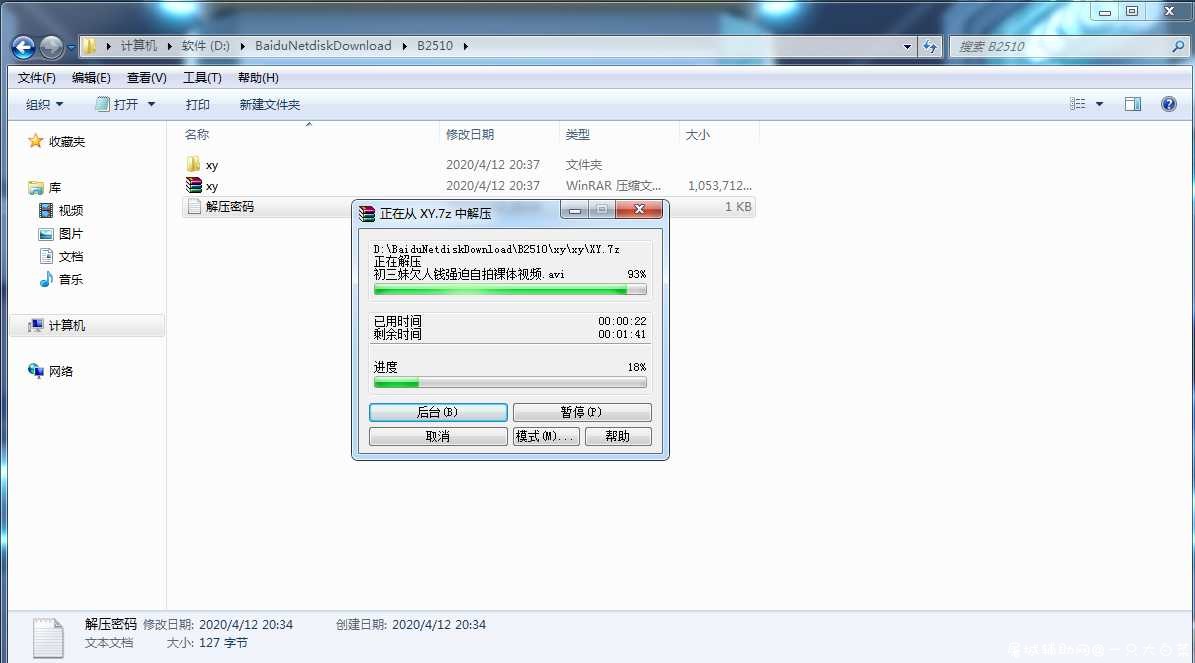
Task: Minimize the Explorer window
Action: (x=1104, y=11)
